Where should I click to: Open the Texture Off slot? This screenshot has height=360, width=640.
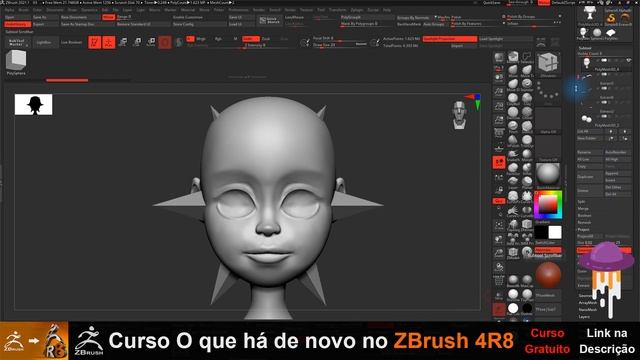[548, 149]
